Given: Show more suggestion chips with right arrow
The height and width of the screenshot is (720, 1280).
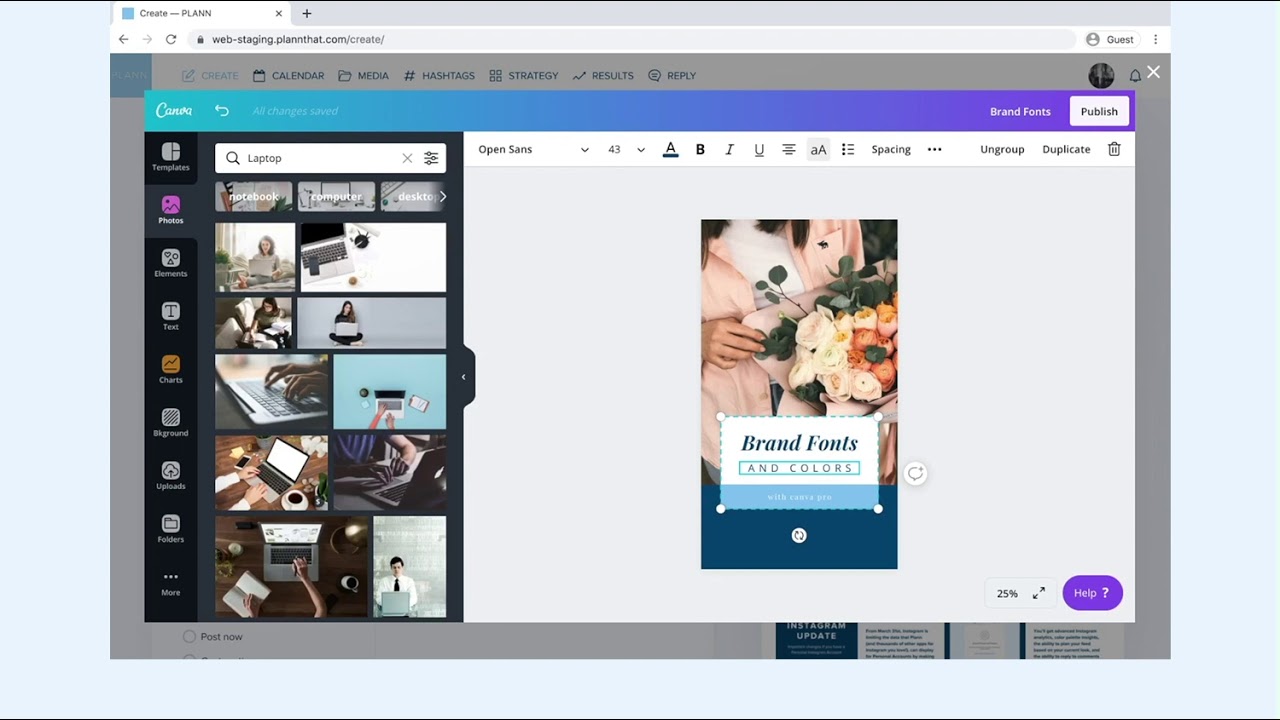Looking at the screenshot, I should 443,196.
